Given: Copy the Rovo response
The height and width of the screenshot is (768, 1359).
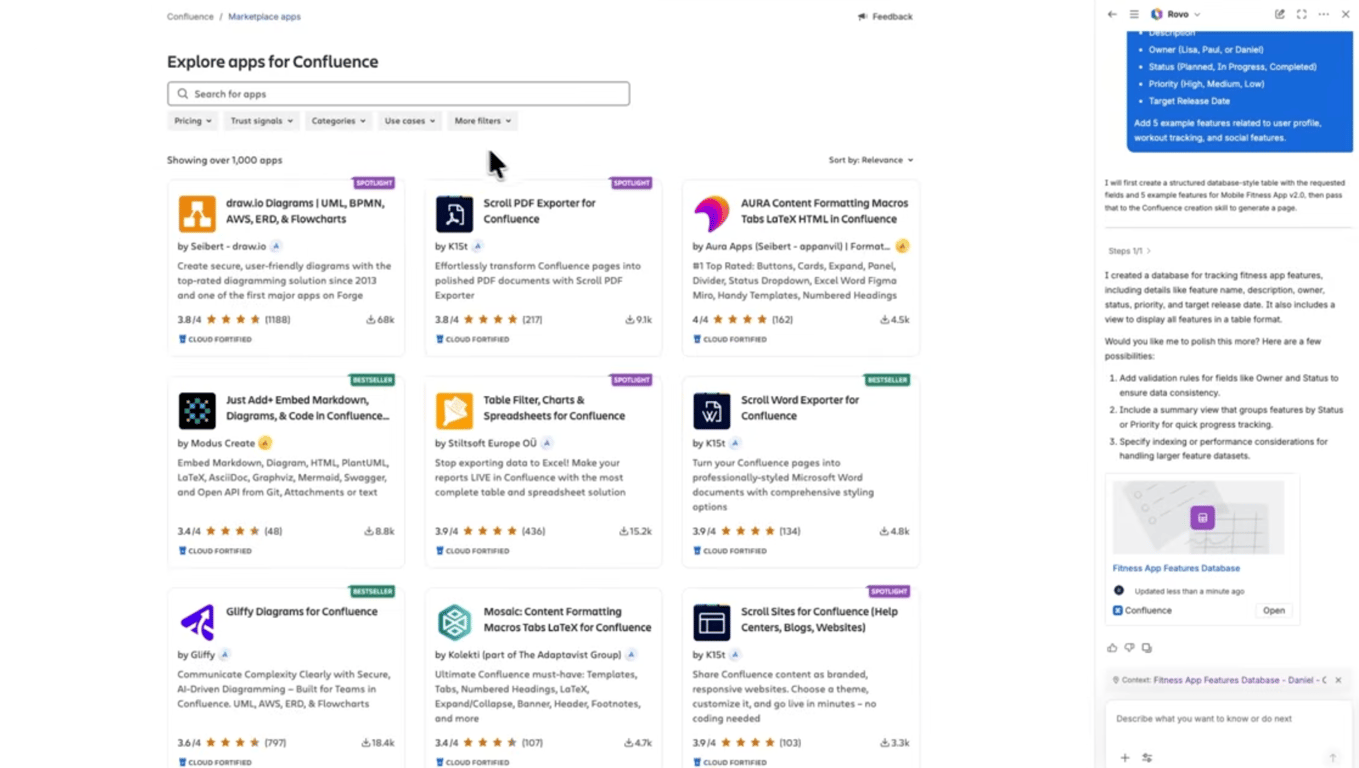Looking at the screenshot, I should click(1146, 648).
